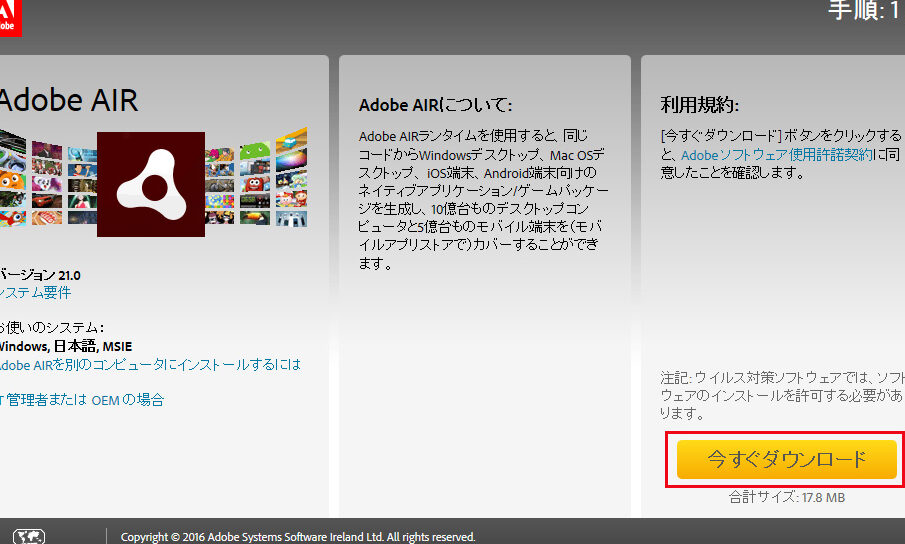Click the Adobe AIR page heading
The image size is (905, 544).
68,101
